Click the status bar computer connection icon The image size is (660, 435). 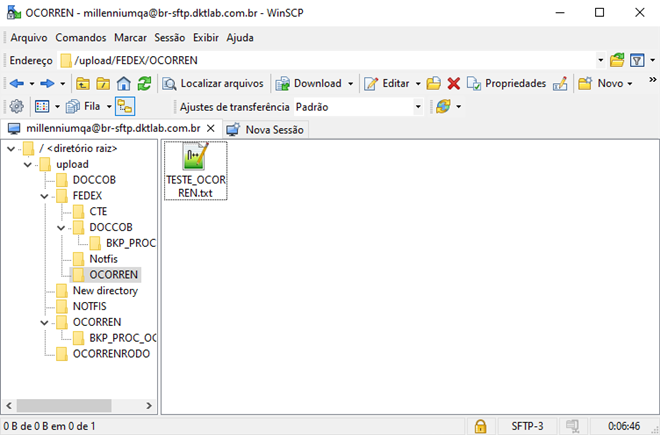[573, 426]
